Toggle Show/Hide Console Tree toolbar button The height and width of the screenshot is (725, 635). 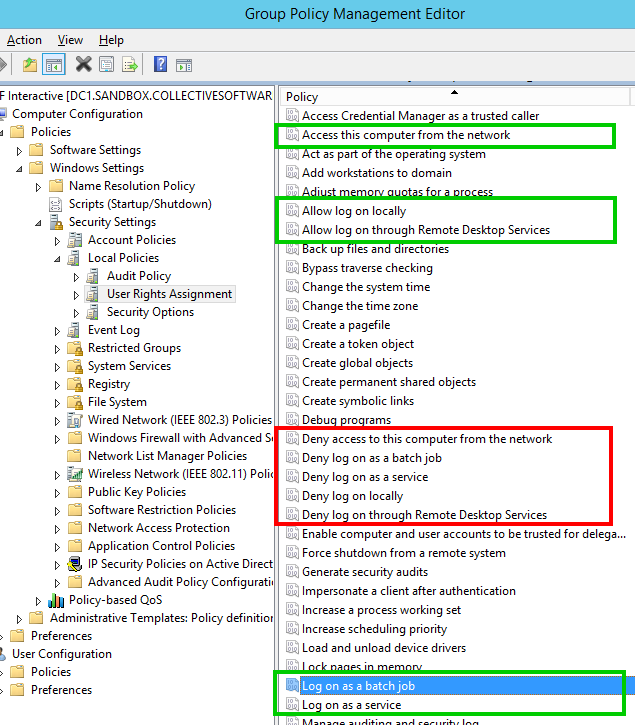click(54, 65)
